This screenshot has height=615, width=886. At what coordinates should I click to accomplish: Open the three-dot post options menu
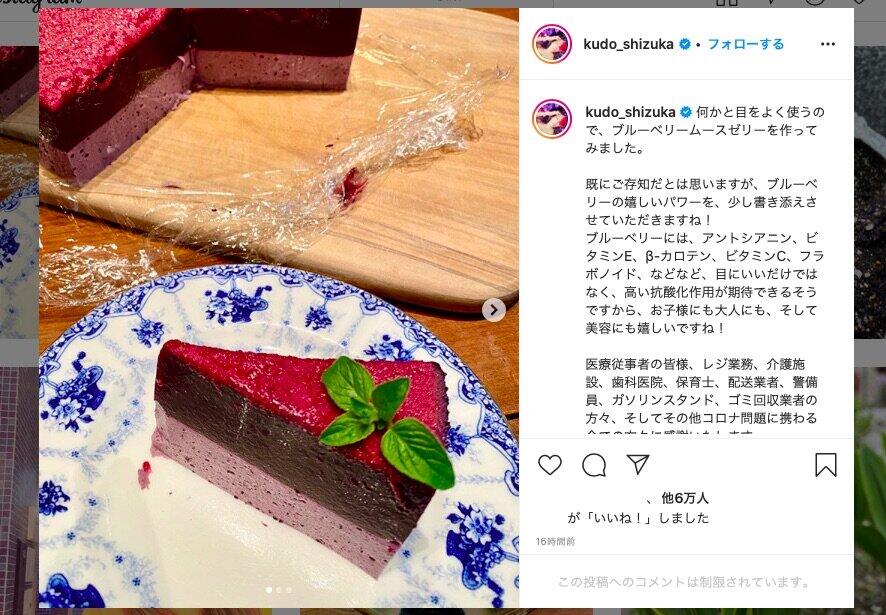(828, 44)
